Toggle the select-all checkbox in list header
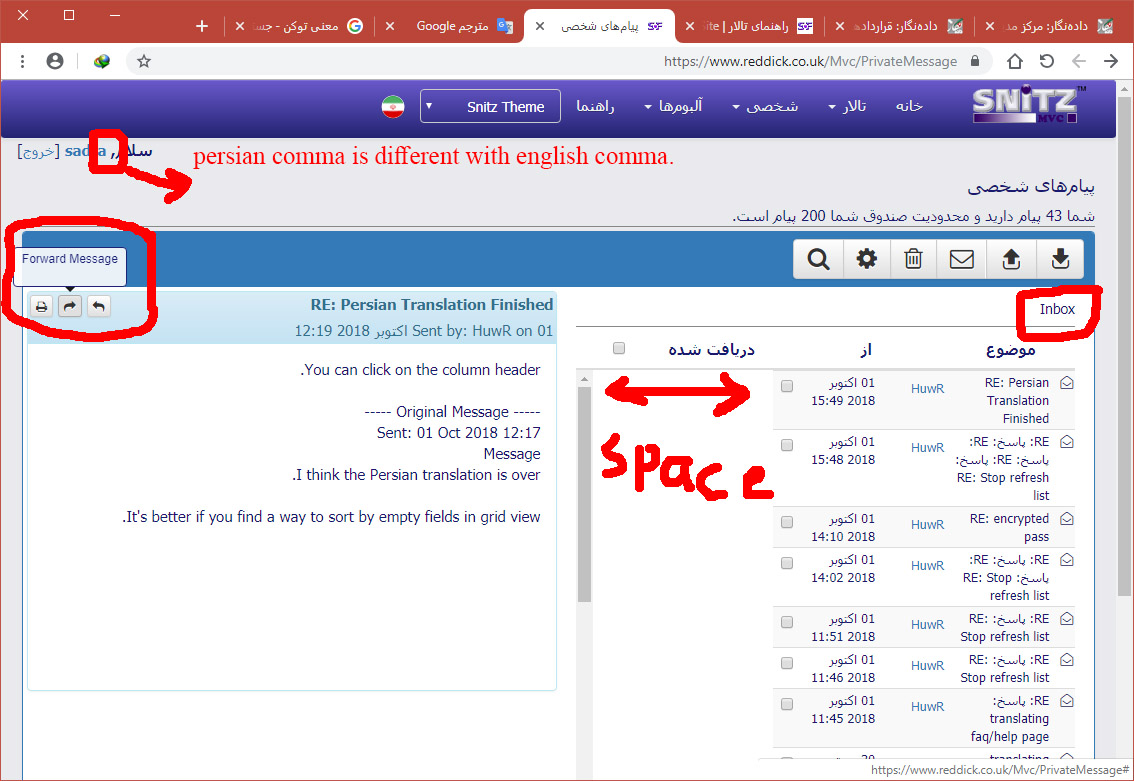Image resolution: width=1134 pixels, height=781 pixels. tap(619, 348)
